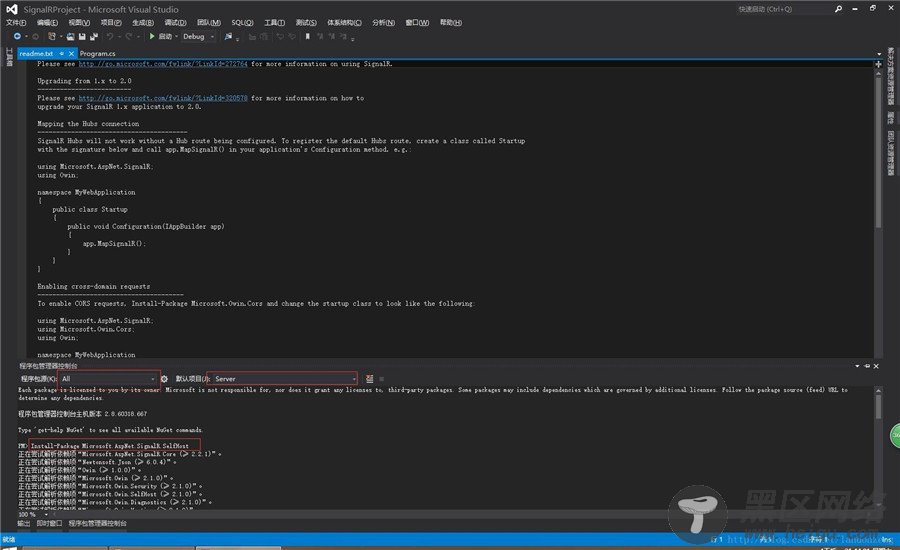The height and width of the screenshot is (550, 900).
Task: Clear the Package Manager Console icon
Action: pos(369,379)
